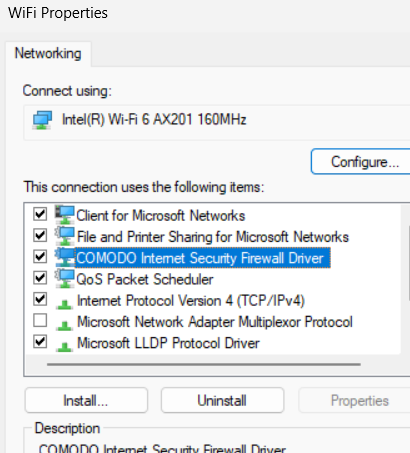Open the Configure adapter dialog
Image resolution: width=410 pixels, height=453 pixels.
(361, 162)
